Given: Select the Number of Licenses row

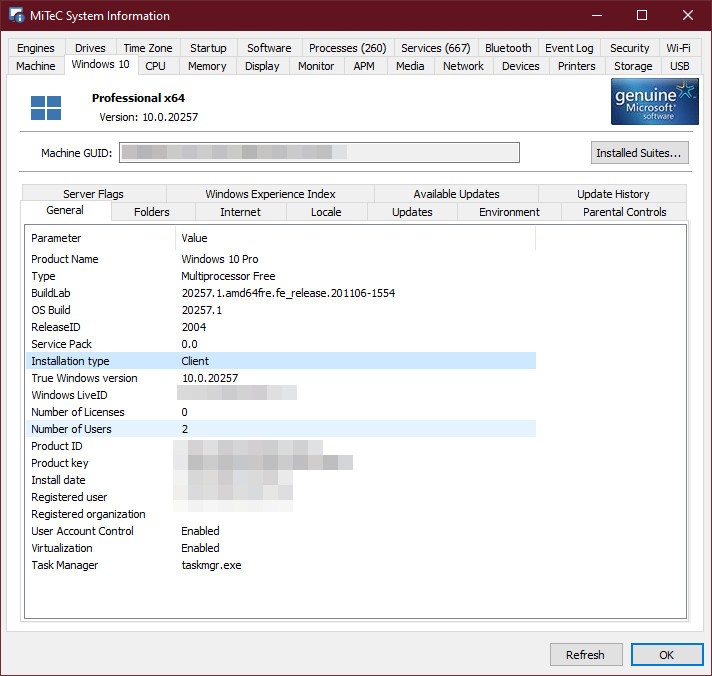Looking at the screenshot, I should [281, 412].
